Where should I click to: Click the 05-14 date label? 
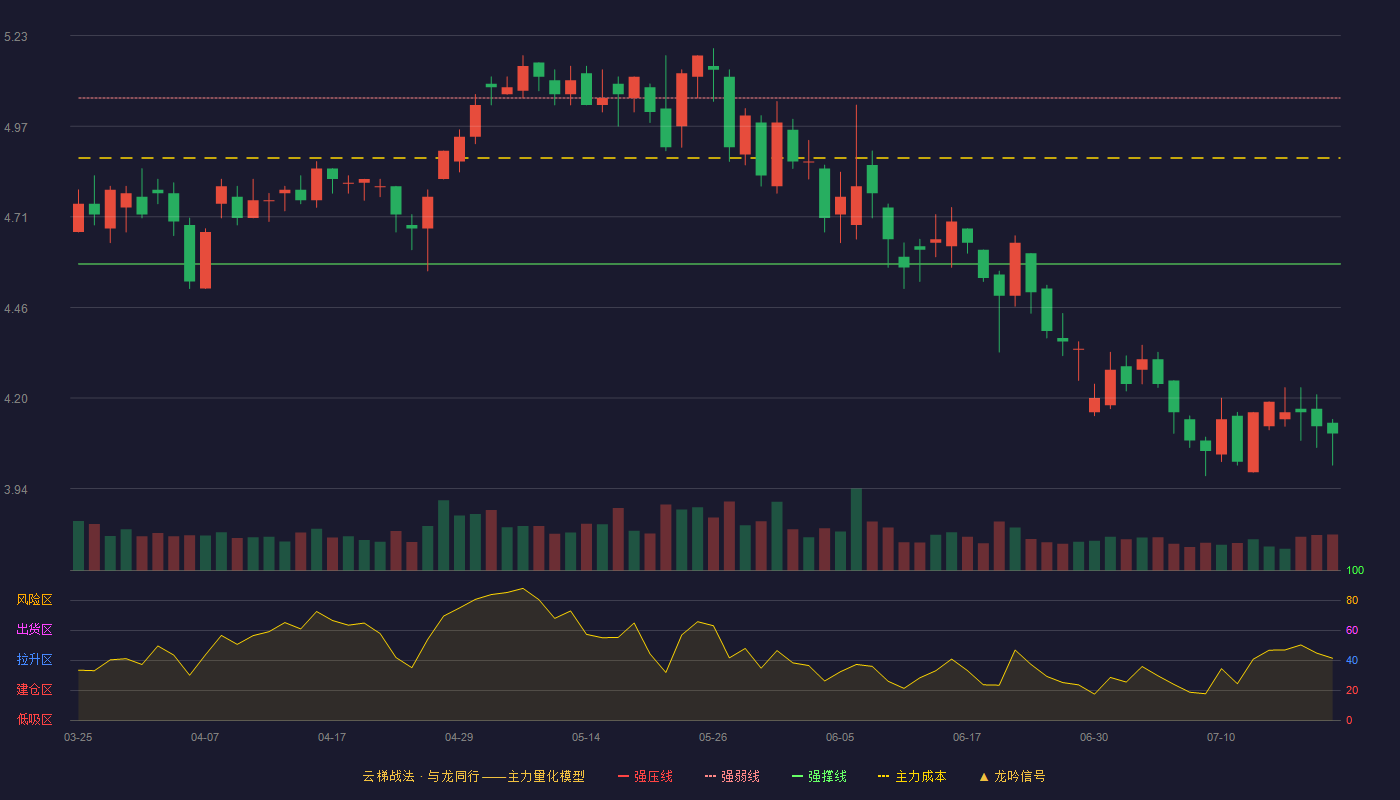click(586, 737)
